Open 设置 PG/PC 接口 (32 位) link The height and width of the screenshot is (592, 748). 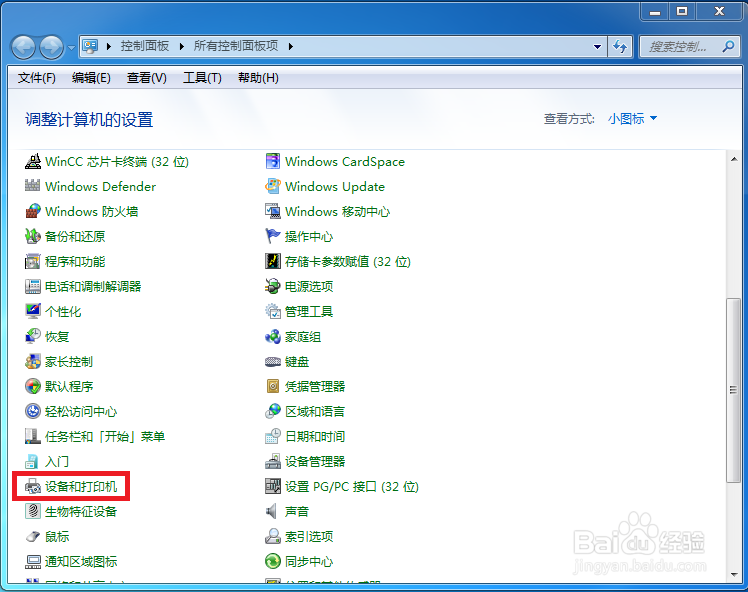pyautogui.click(x=352, y=487)
